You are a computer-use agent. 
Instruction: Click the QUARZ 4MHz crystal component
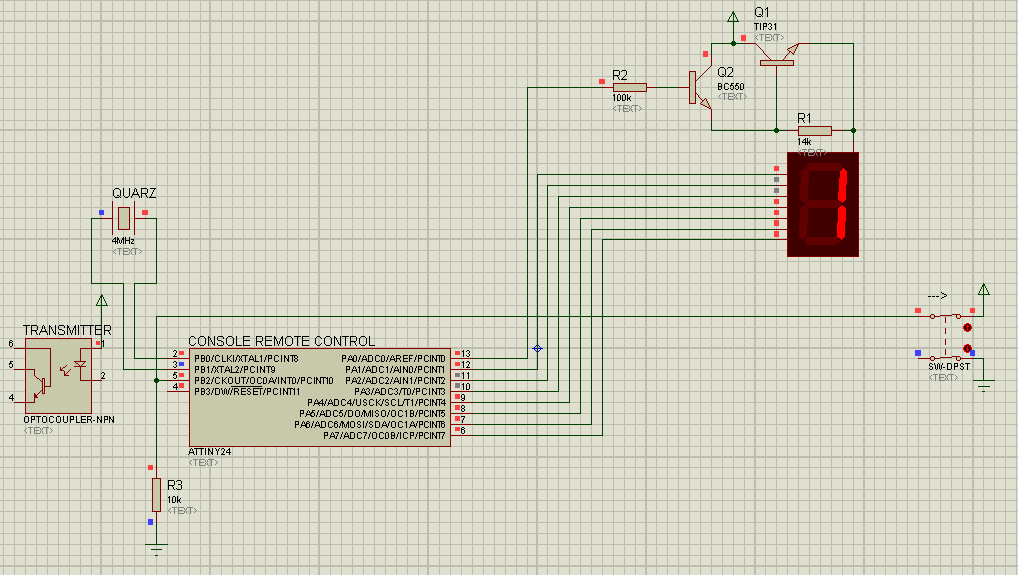point(124,216)
